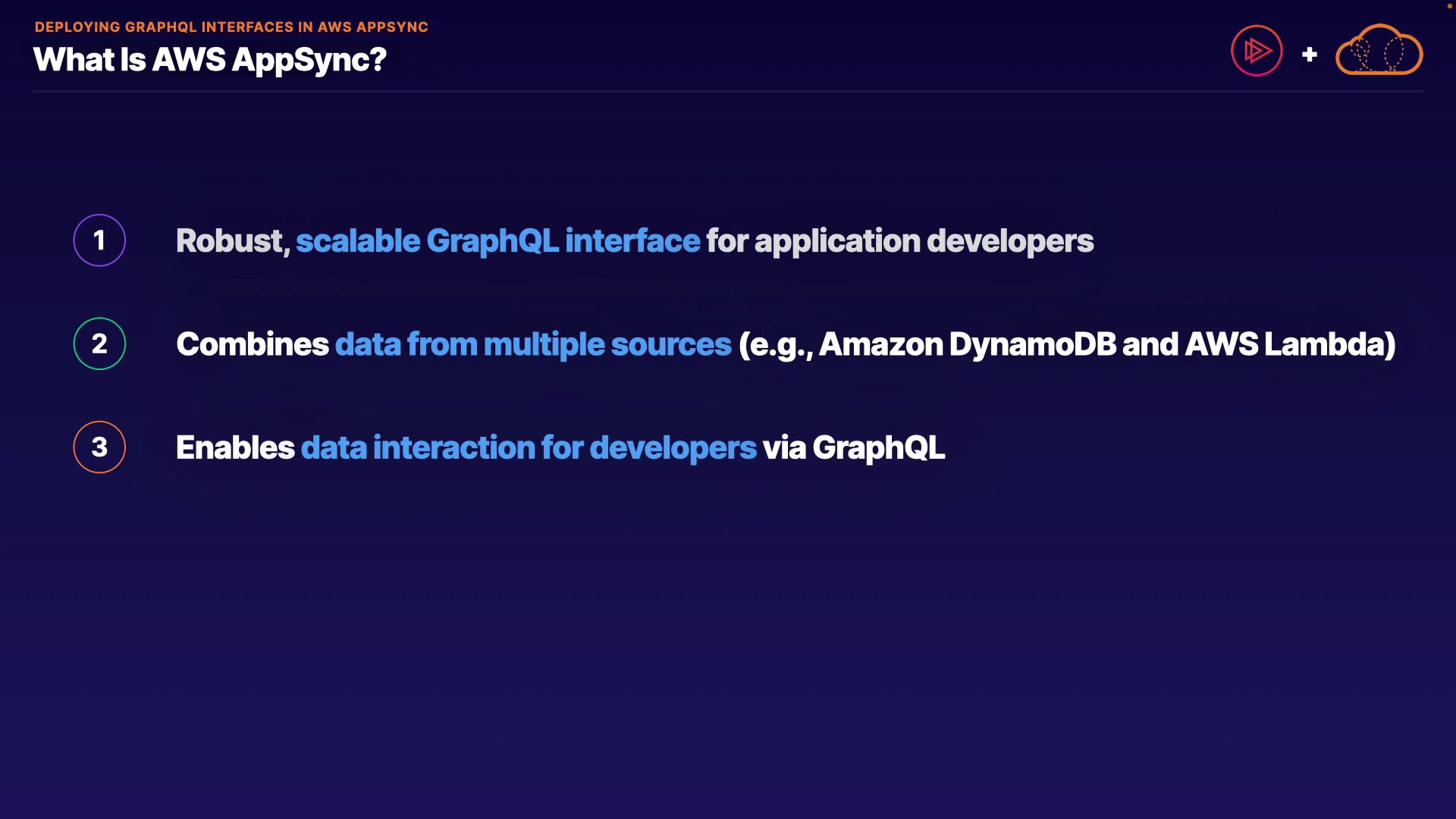The image size is (1456, 819).
Task: Click the blue "scalable GraphQL interface" text
Action: [497, 241]
